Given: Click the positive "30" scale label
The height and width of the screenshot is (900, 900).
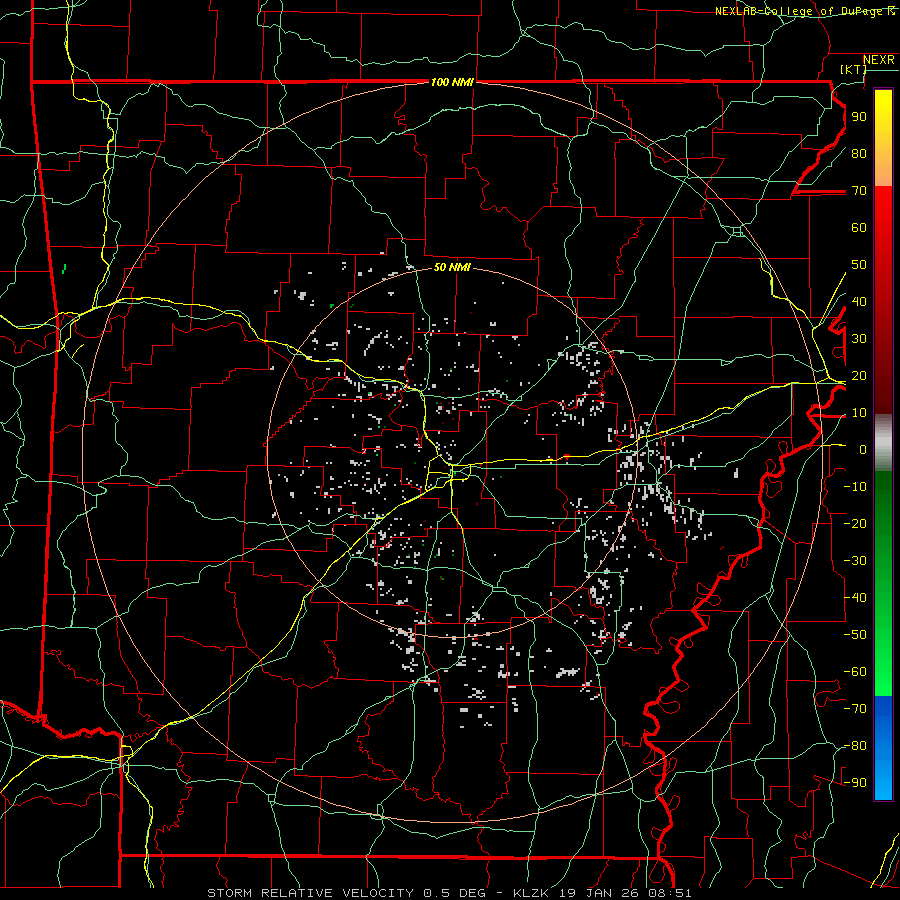Looking at the screenshot, I should pyautogui.click(x=859, y=339).
